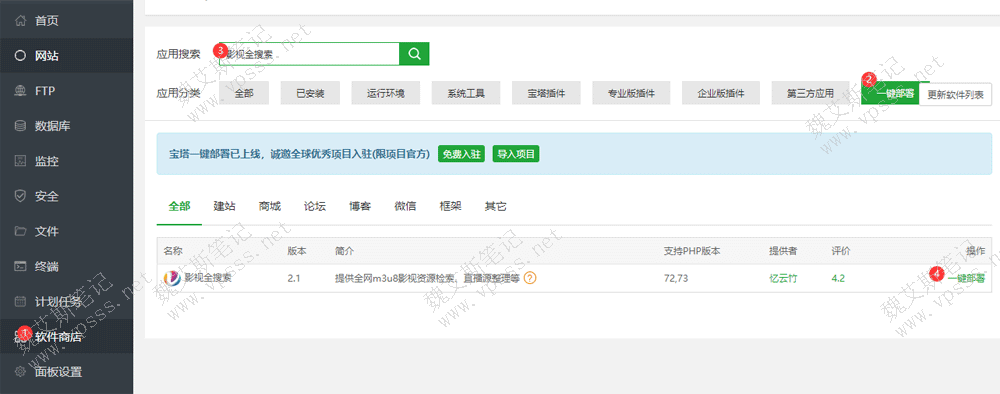1000x394 pixels.
Task: Switch to the 全部 tab
Action: (x=179, y=206)
